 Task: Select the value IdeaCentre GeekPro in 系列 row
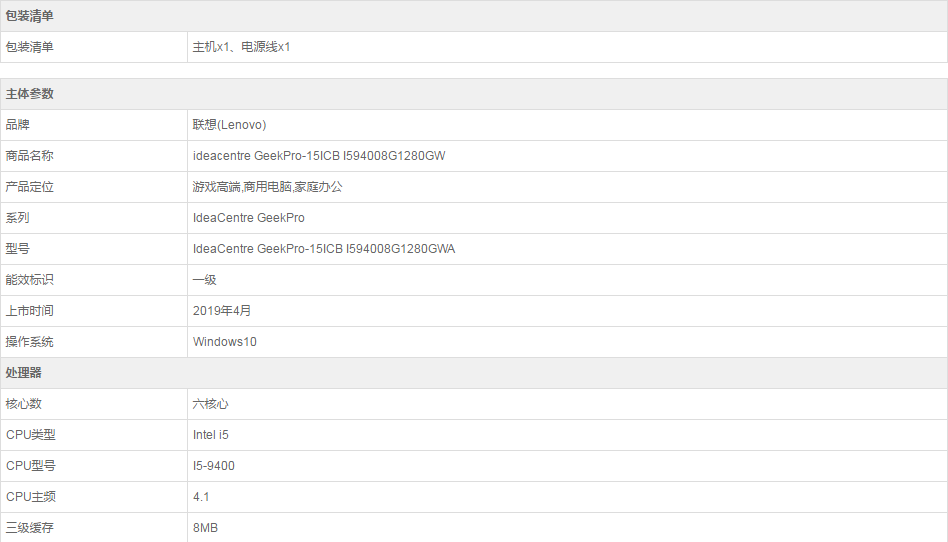point(248,218)
